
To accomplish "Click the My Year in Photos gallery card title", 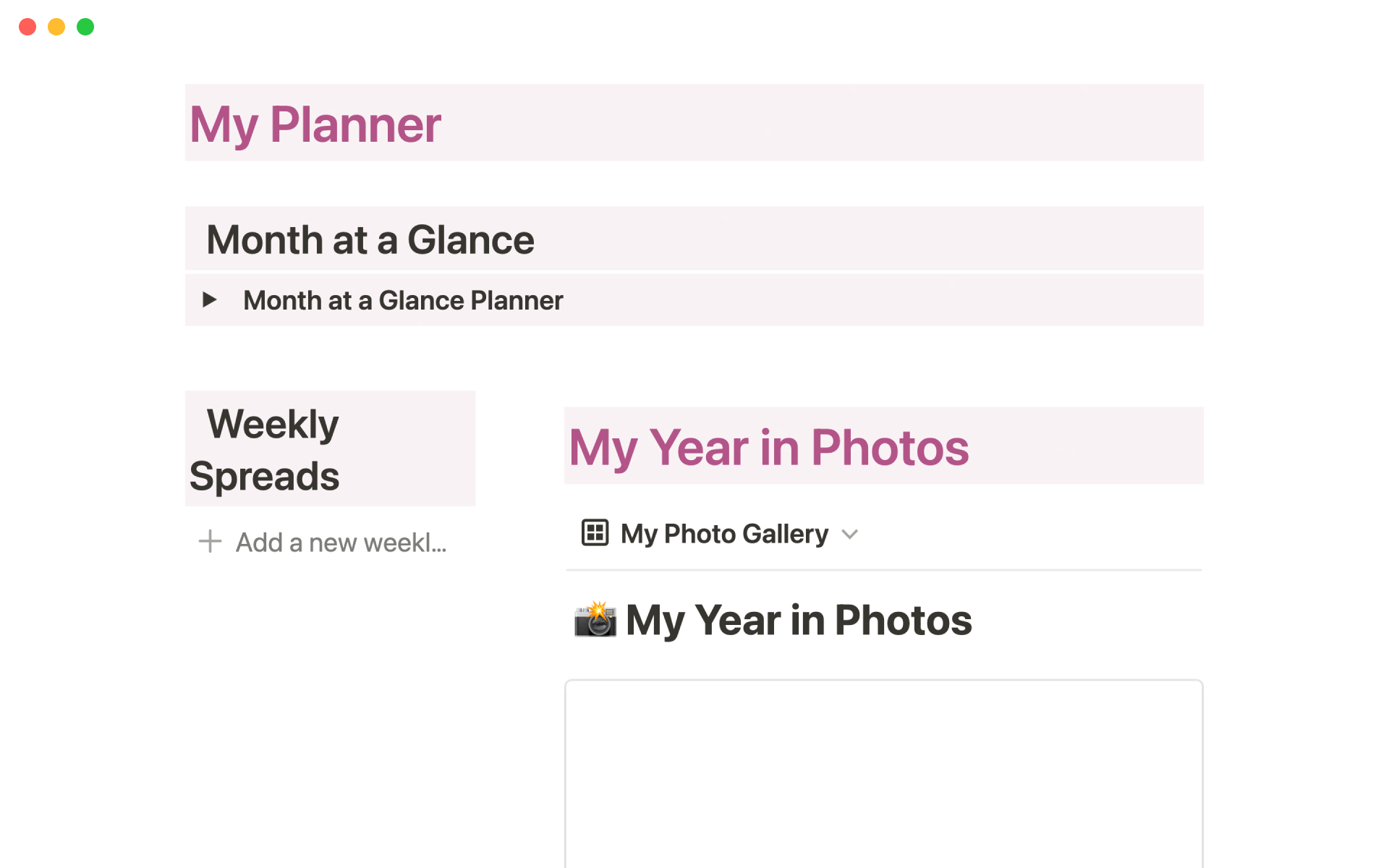I will click(x=797, y=621).
